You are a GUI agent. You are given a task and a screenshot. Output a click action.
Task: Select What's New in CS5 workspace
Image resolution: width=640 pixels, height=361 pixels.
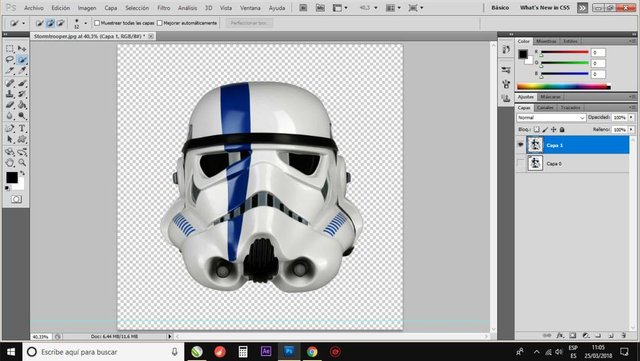(x=544, y=8)
